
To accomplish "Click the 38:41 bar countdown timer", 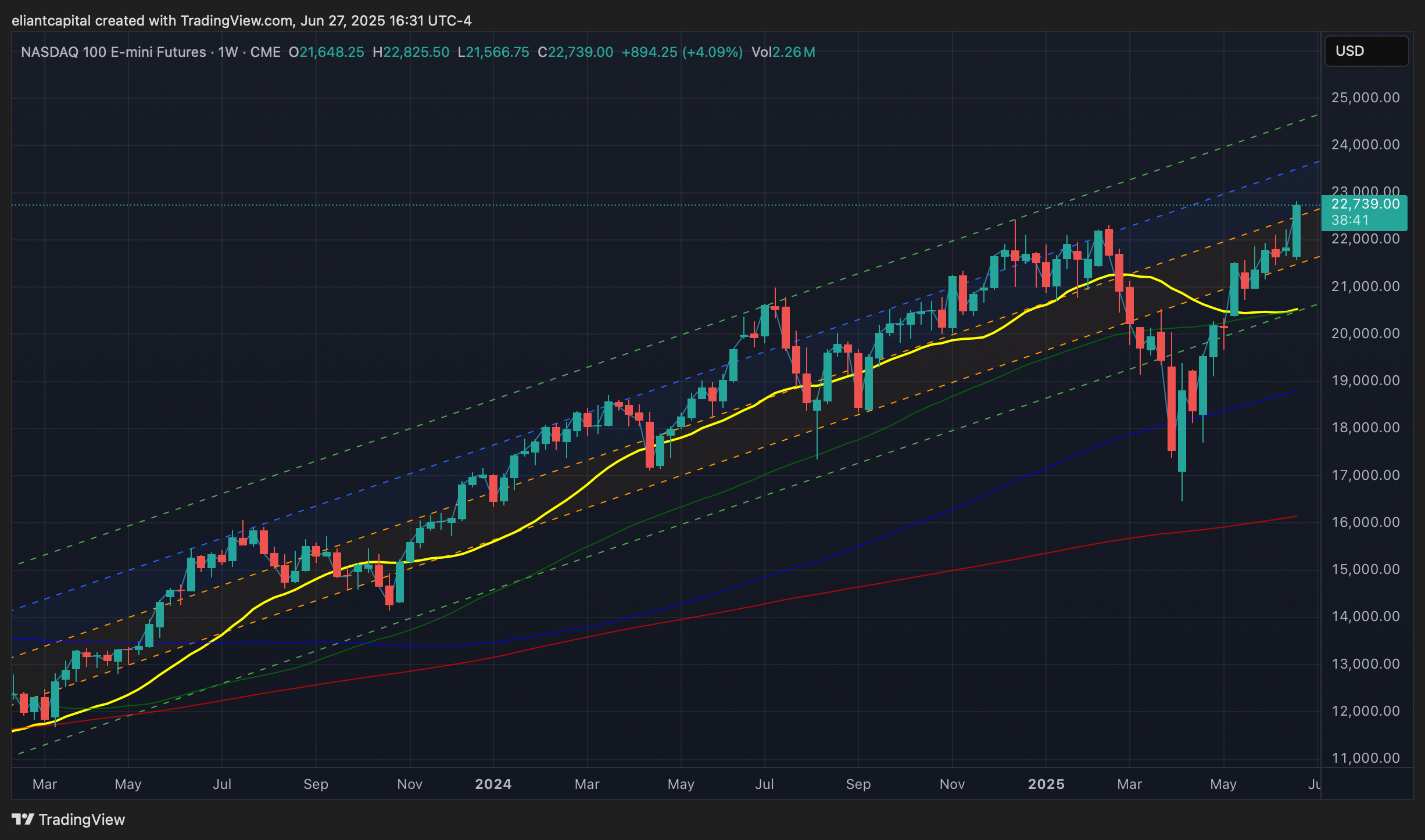I will pyautogui.click(x=1350, y=220).
